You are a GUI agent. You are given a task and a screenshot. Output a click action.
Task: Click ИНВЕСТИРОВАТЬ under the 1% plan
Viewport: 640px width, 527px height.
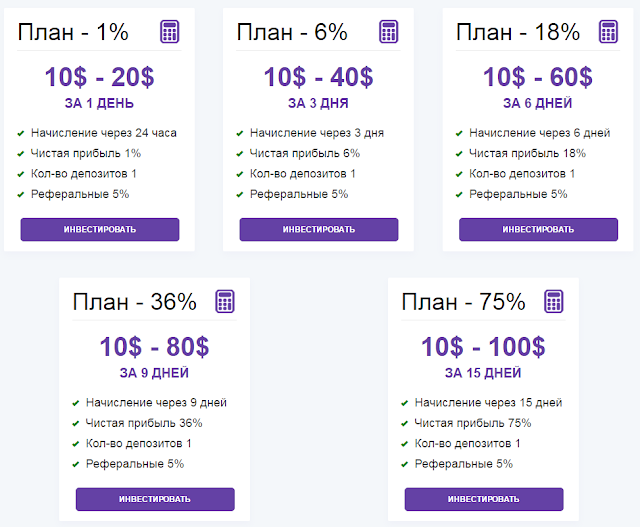100,229
